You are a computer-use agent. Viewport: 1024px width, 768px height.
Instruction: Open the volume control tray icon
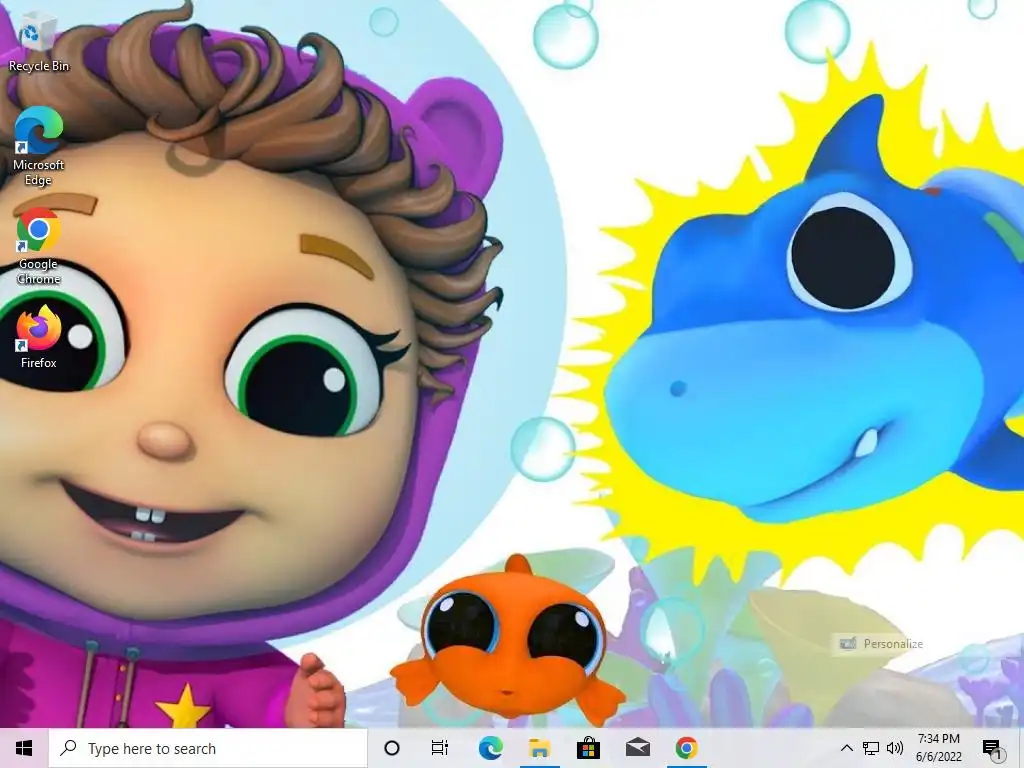click(895, 748)
